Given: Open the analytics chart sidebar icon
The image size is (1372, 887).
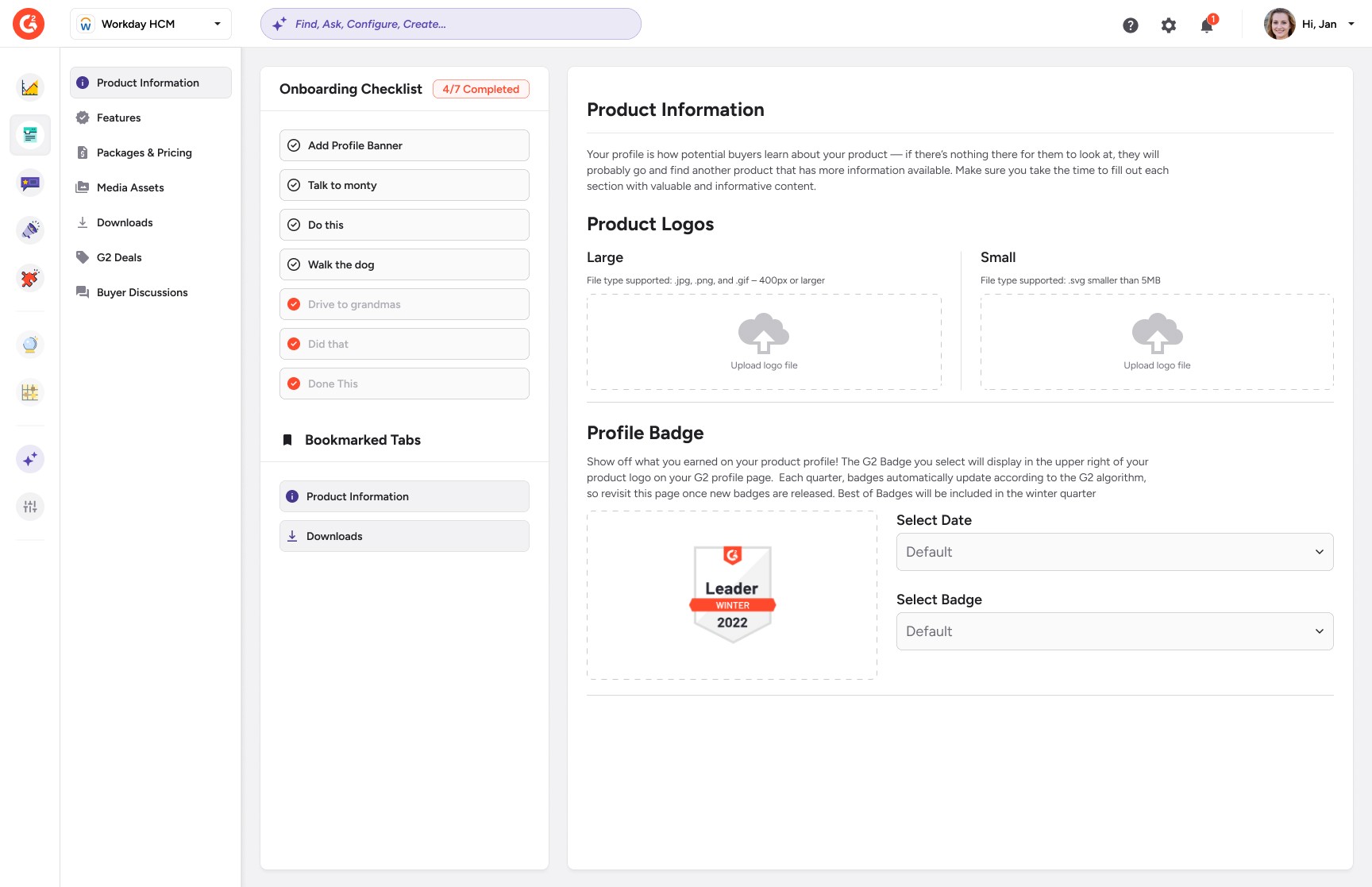Looking at the screenshot, I should pos(30,87).
